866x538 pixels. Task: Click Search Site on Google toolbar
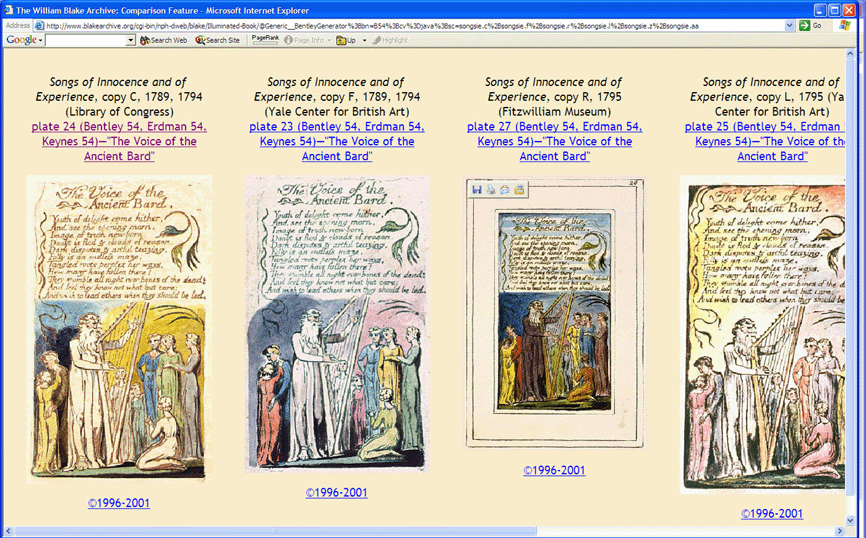click(x=218, y=40)
